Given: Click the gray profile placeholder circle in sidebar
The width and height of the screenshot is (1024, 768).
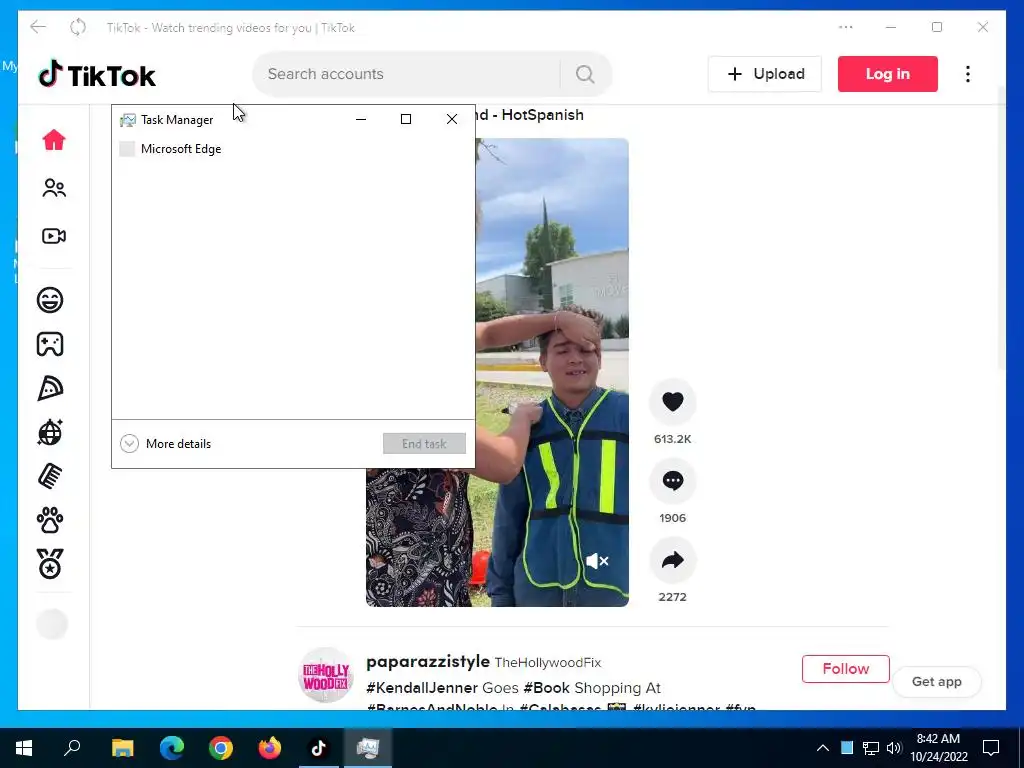Looking at the screenshot, I should point(52,624).
